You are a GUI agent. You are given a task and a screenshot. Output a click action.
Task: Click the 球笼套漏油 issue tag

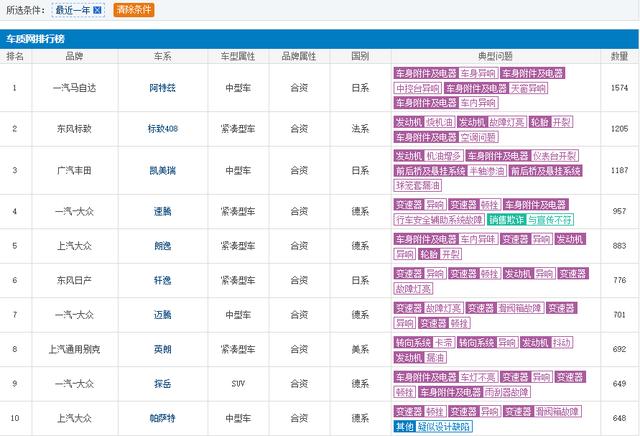[x=418, y=185]
